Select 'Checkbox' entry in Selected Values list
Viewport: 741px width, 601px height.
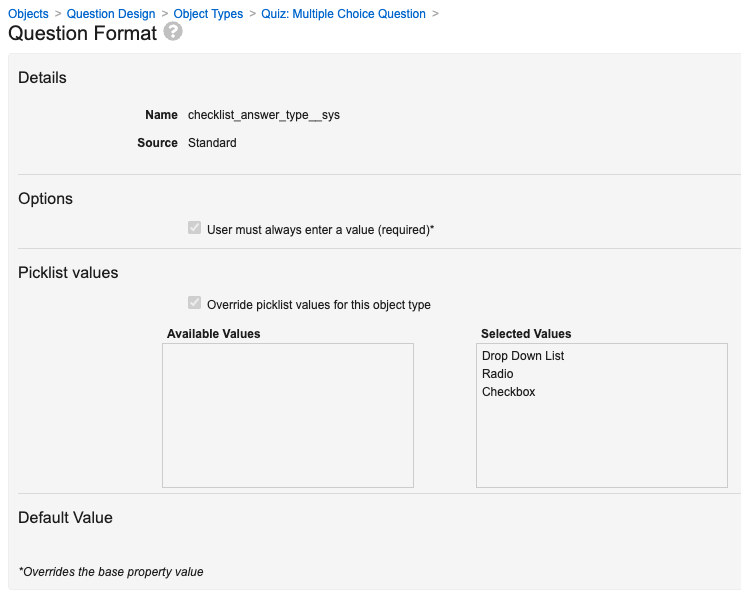[x=508, y=392]
